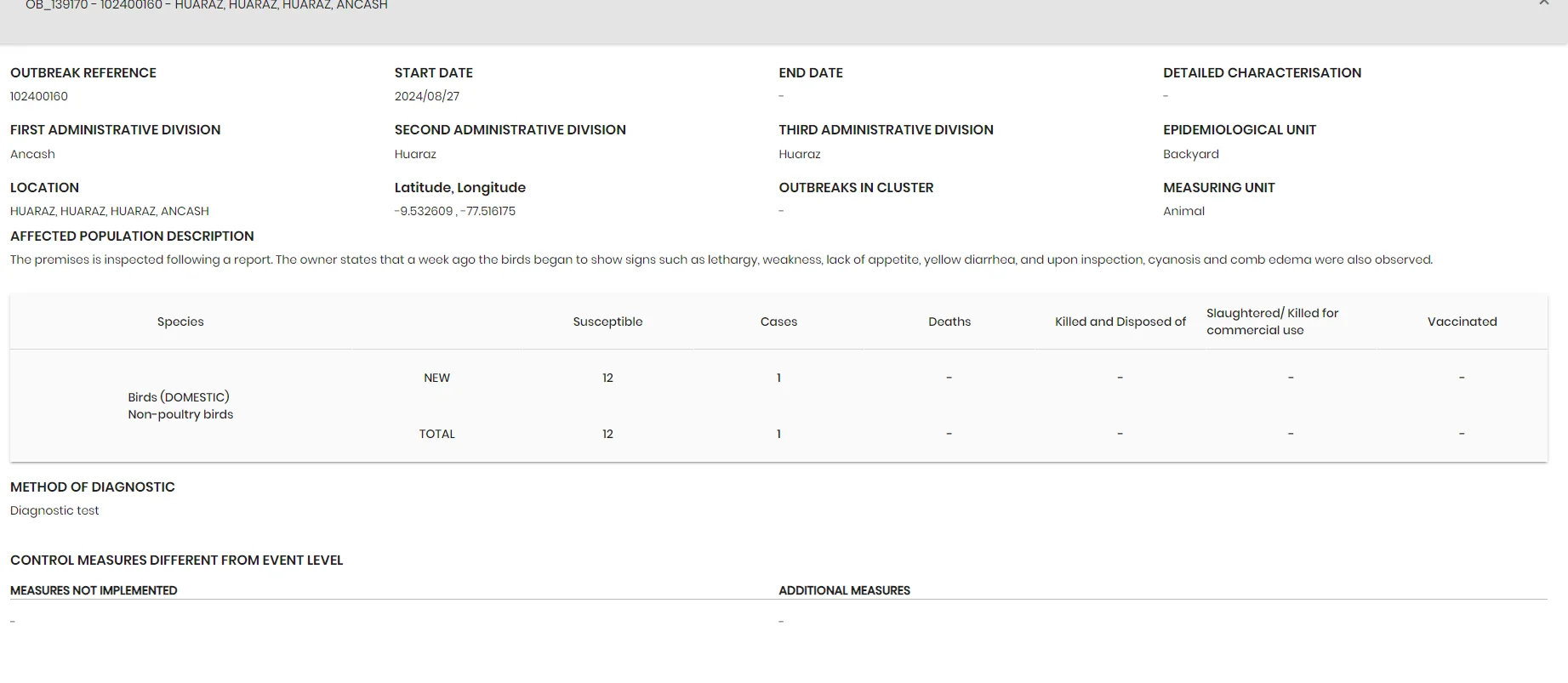Click the Deaths column header
This screenshot has width=1568, height=683.
click(949, 322)
